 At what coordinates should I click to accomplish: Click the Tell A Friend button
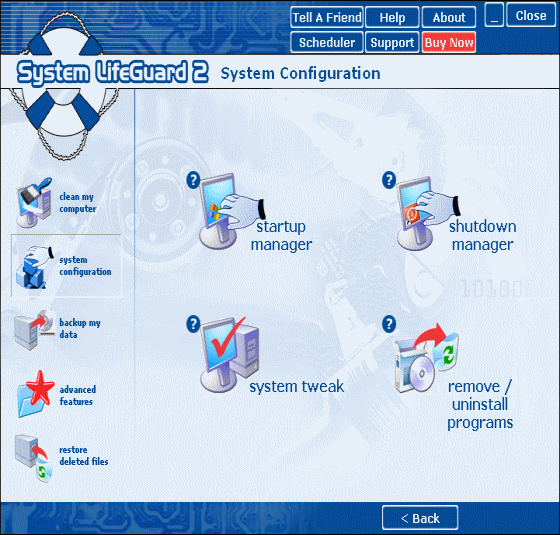pyautogui.click(x=327, y=17)
